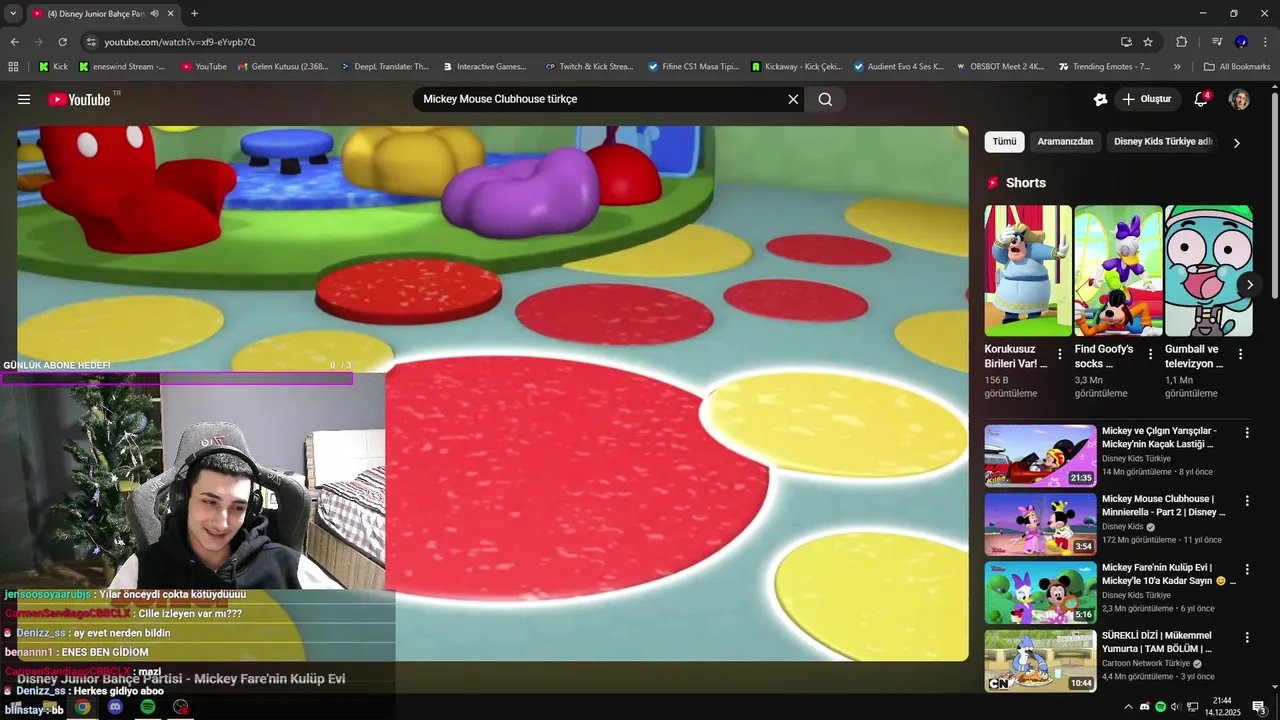The width and height of the screenshot is (1280, 720).
Task: Select the Tümü filter chip
Action: coord(1004,142)
